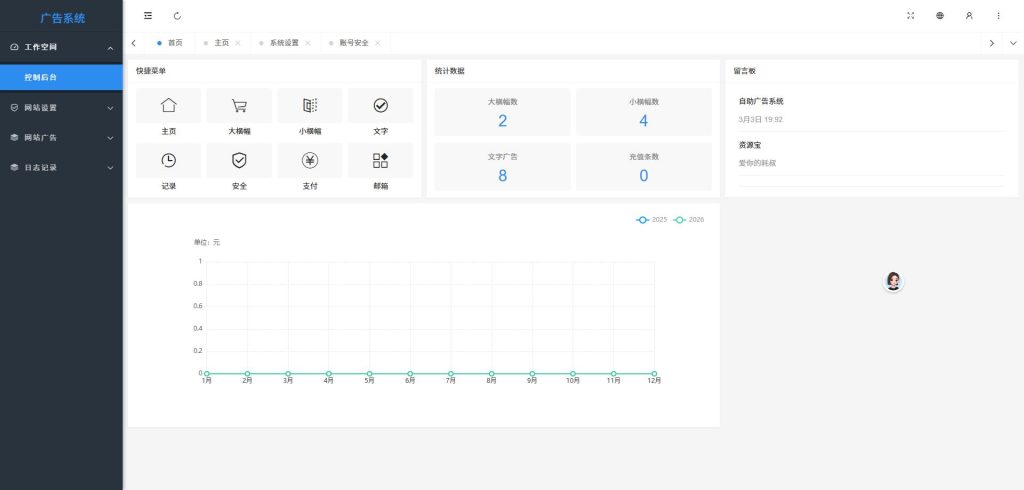Open the 资源宝 message entry
The image size is (1024, 490).
point(750,145)
